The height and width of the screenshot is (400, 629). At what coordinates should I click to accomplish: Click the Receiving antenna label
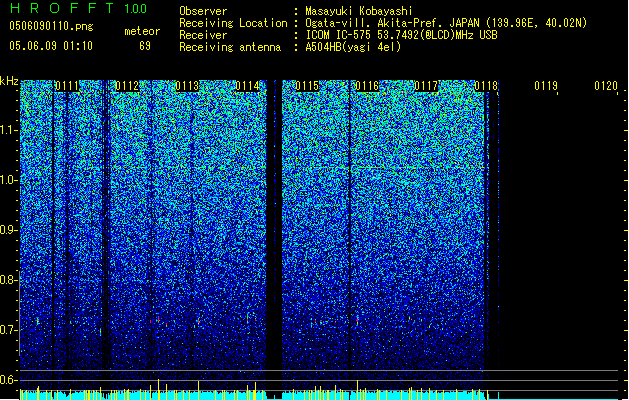click(230, 47)
